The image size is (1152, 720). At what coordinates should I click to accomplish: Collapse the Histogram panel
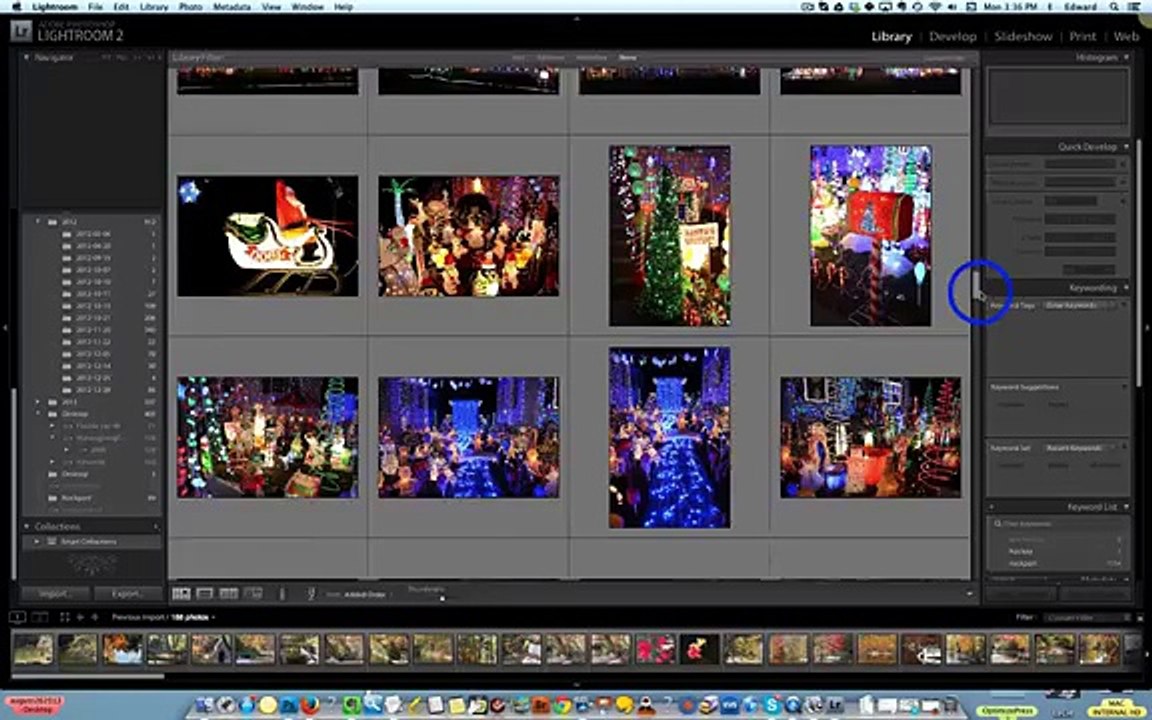coord(1126,57)
